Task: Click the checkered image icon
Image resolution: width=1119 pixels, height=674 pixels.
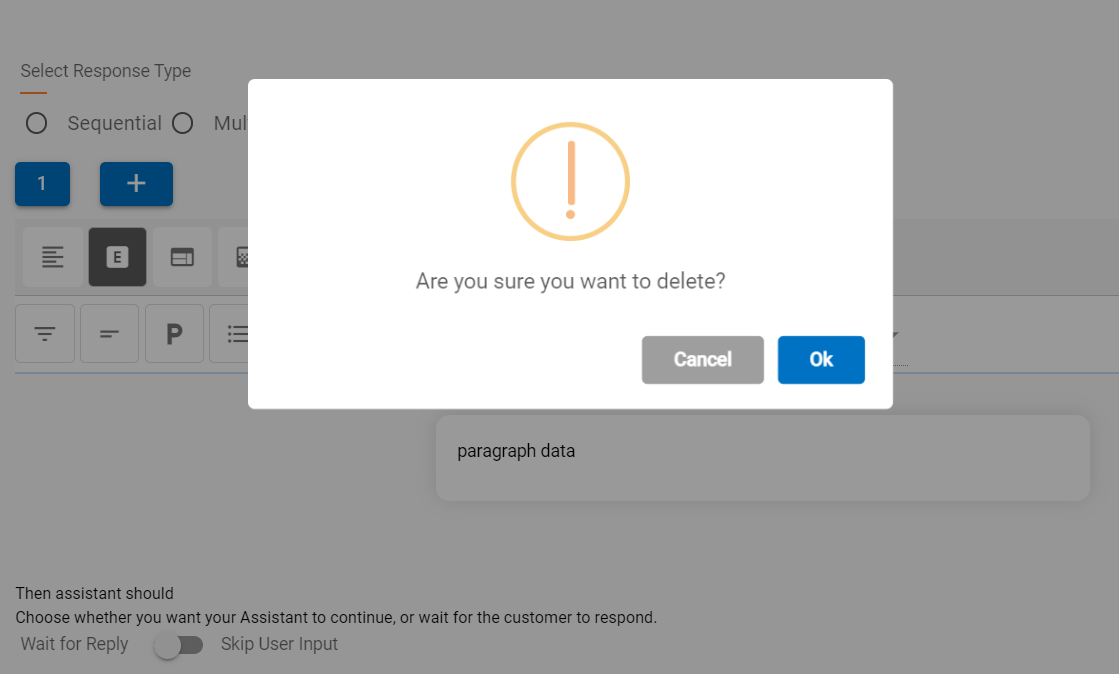Action: click(241, 257)
